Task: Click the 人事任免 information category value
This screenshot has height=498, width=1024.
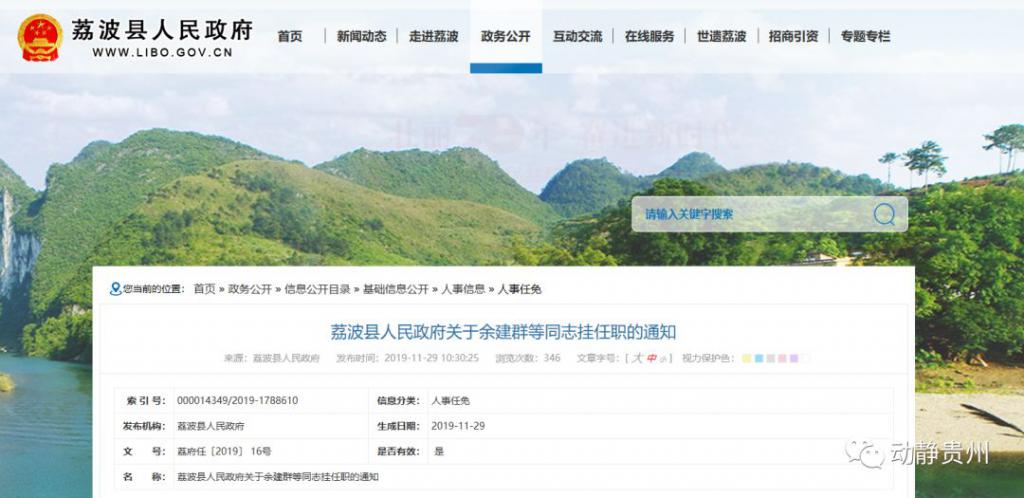Action: [x=451, y=401]
